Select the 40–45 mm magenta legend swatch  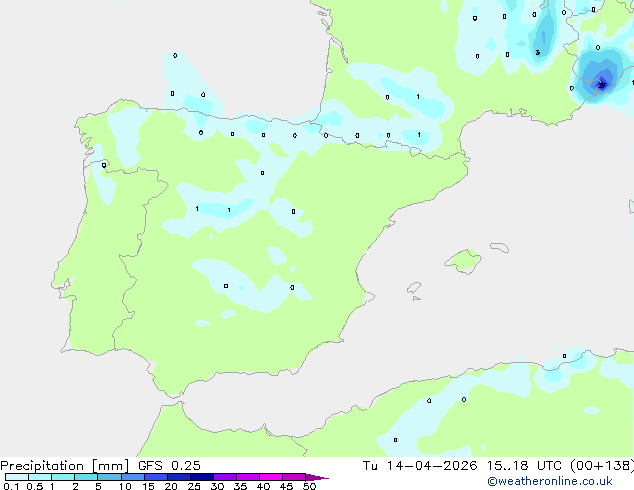pyautogui.click(x=271, y=477)
